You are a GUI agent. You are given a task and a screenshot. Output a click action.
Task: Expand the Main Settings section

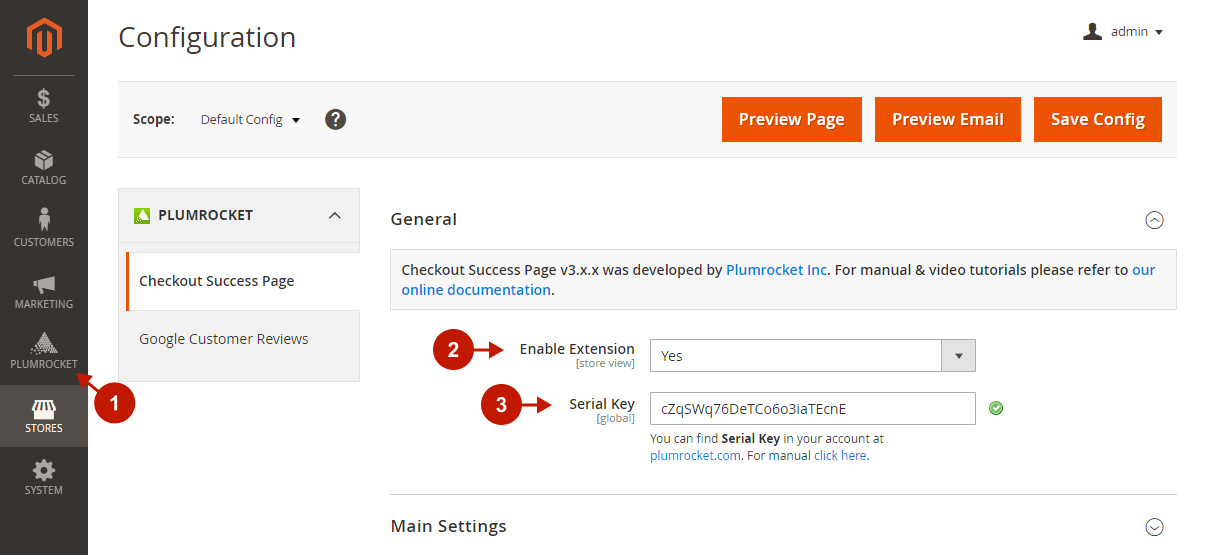pyautogui.click(x=1154, y=527)
